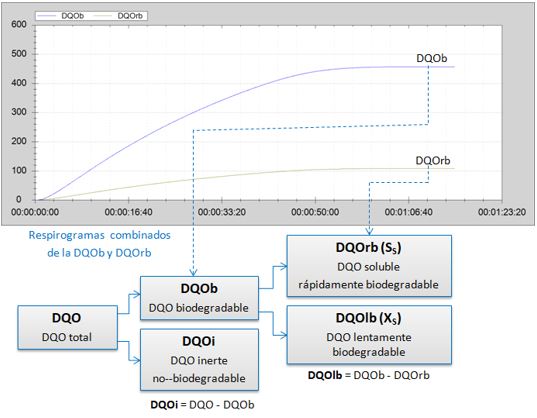Select the DQOb legend label
Image resolution: width=537 pixels, height=418 pixels.
pos(73,16)
